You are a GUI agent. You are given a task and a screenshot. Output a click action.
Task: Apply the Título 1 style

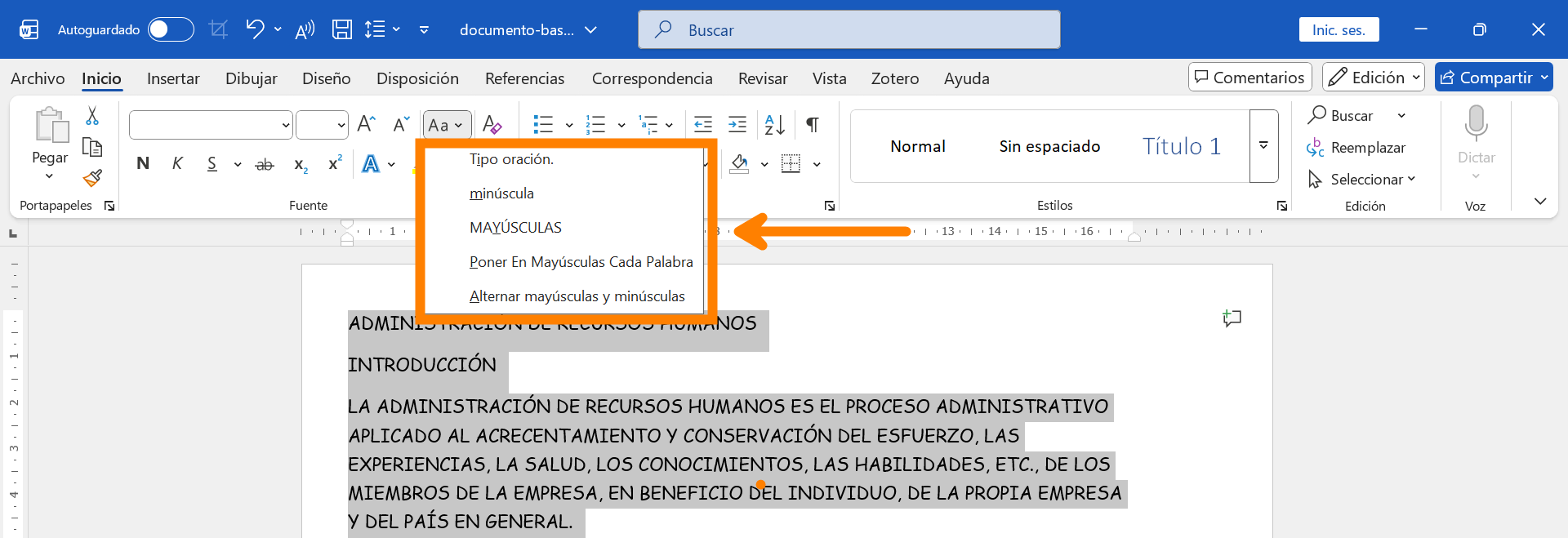coord(1182,146)
